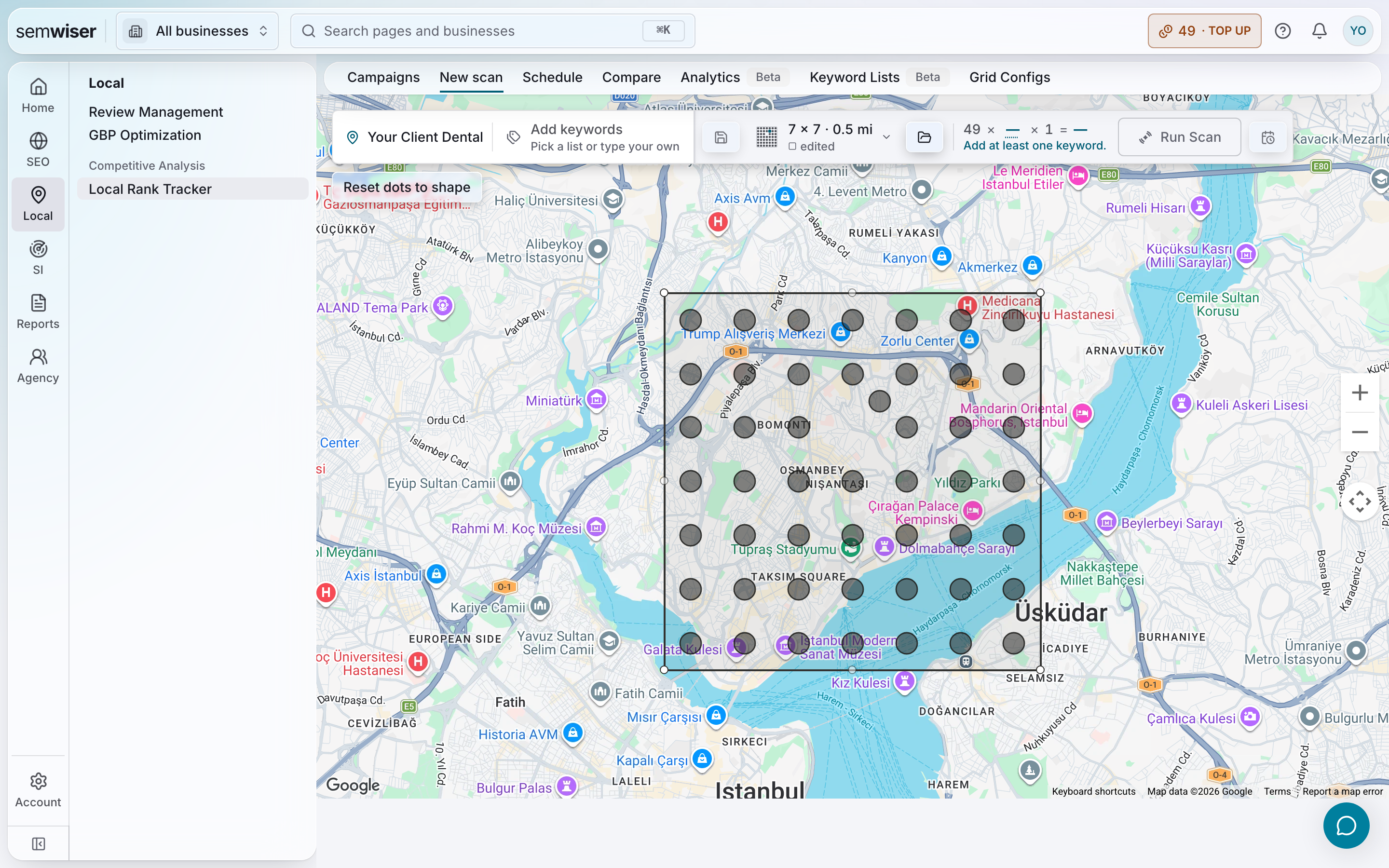This screenshot has height=868, width=1389.
Task: Click the Run Scan button
Action: (x=1180, y=137)
